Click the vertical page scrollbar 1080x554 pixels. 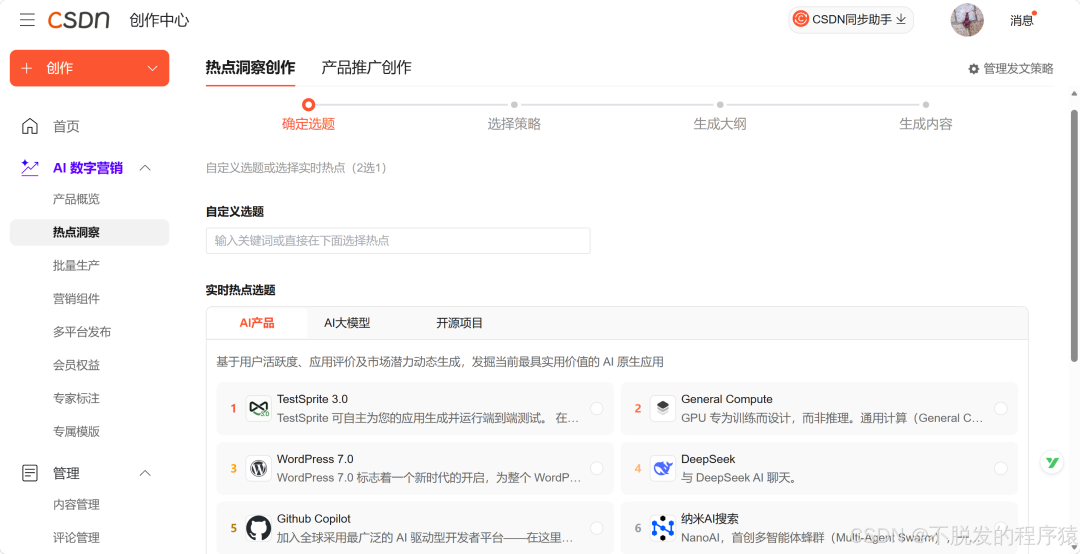point(1074,234)
